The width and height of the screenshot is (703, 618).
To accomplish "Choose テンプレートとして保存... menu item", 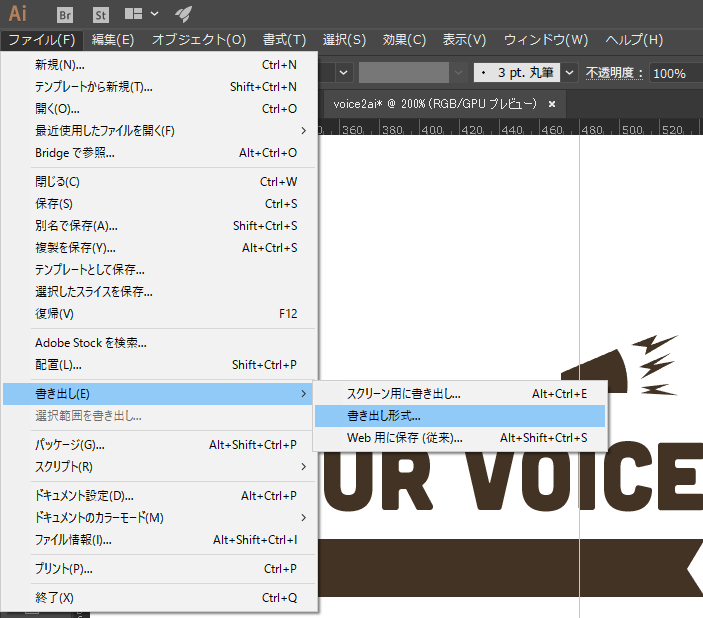I will pos(160,270).
